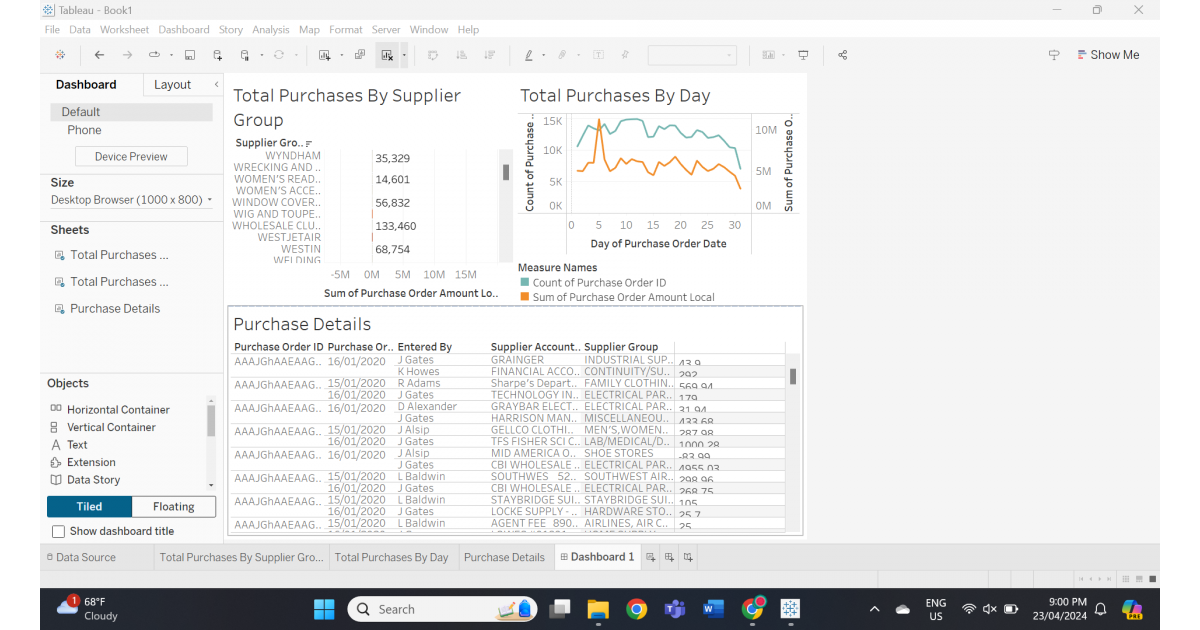
Task: Collapse the side pane with chevron
Action: (x=216, y=85)
